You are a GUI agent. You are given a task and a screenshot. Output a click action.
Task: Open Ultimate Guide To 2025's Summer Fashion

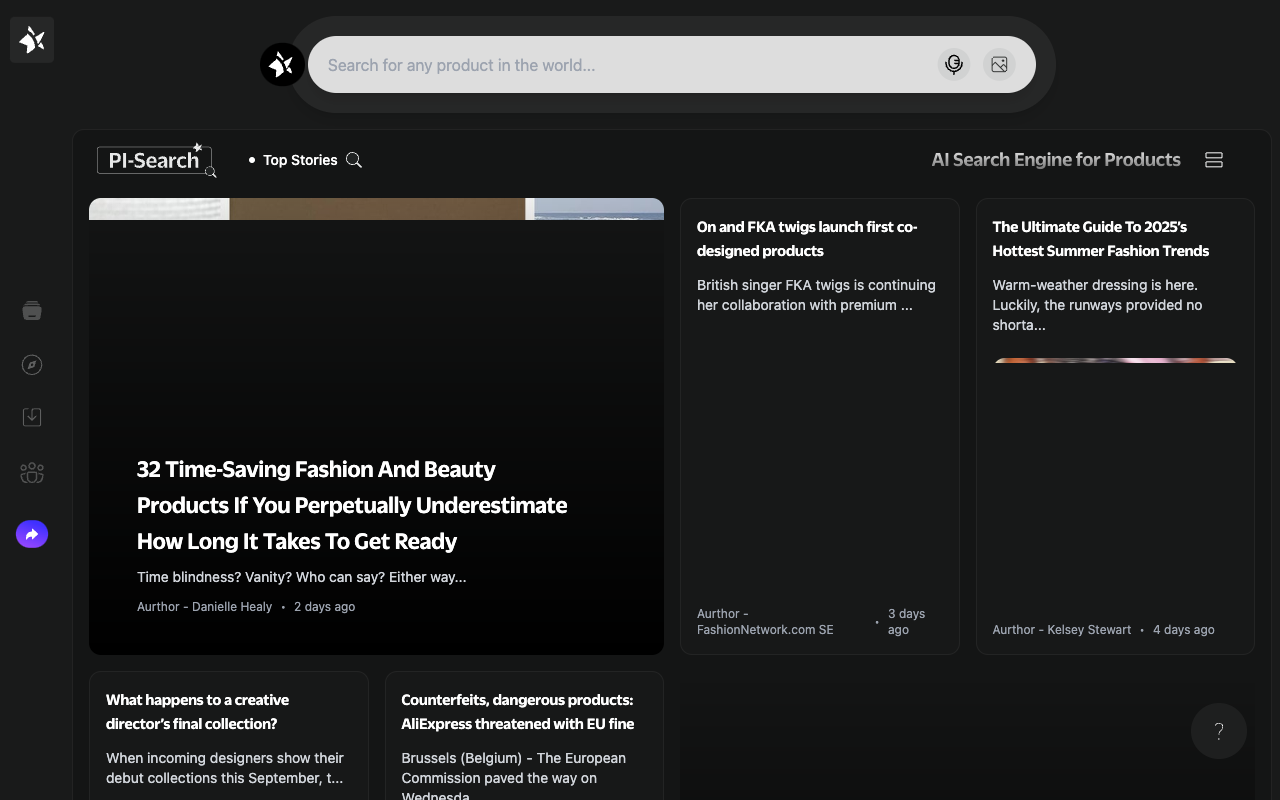point(1100,239)
